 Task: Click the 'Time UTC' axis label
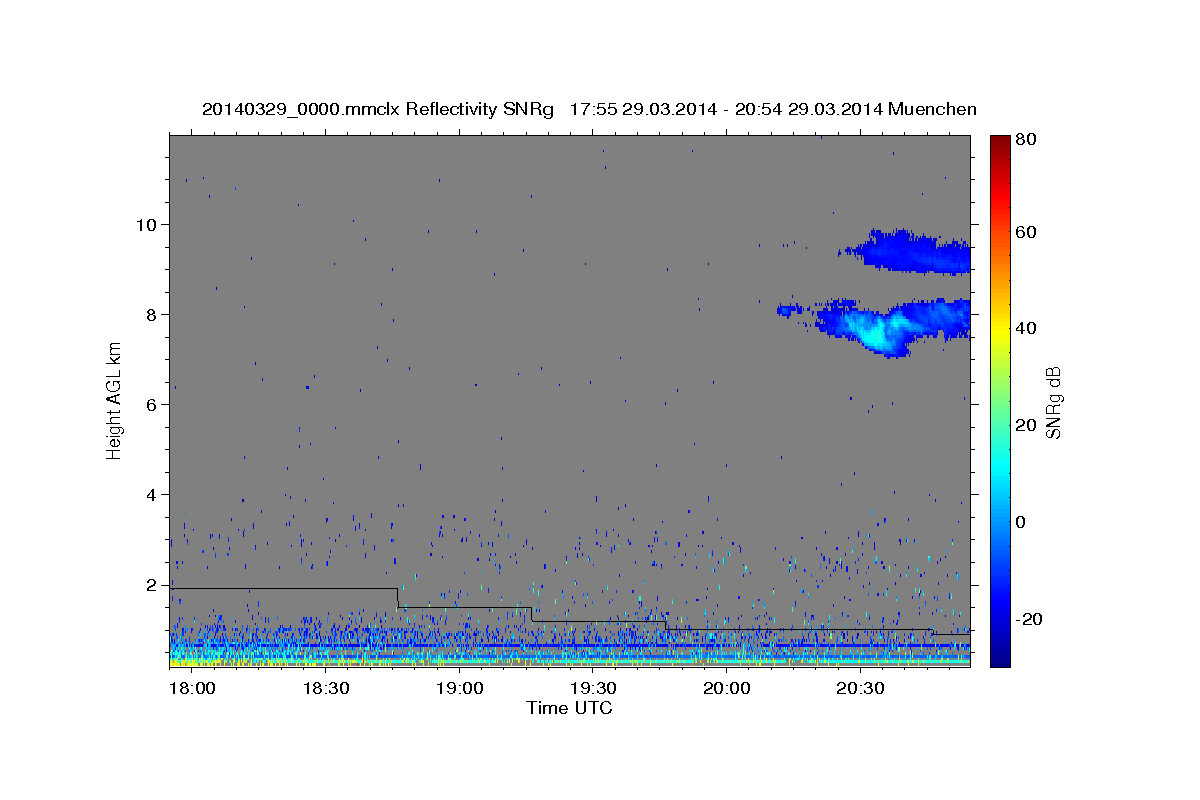click(569, 708)
